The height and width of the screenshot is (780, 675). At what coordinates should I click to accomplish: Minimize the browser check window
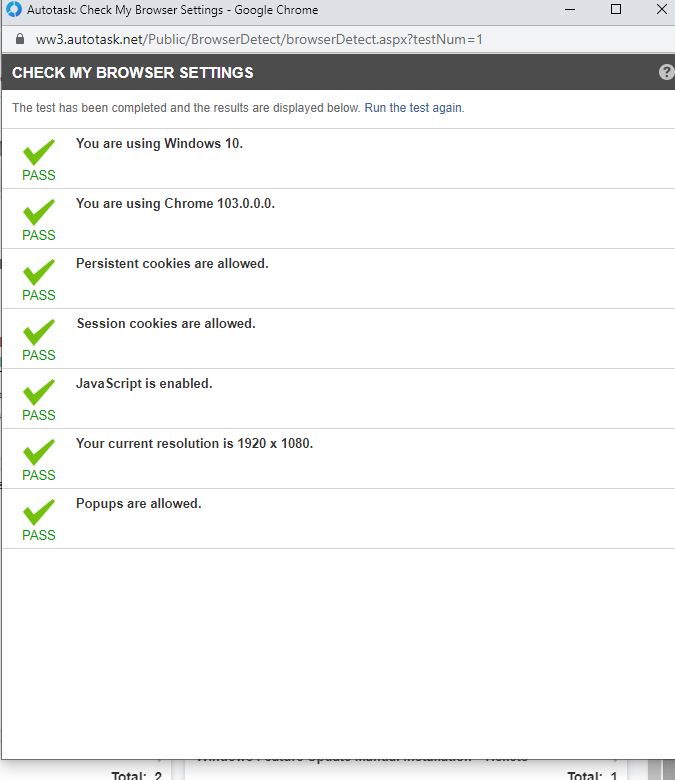point(570,10)
